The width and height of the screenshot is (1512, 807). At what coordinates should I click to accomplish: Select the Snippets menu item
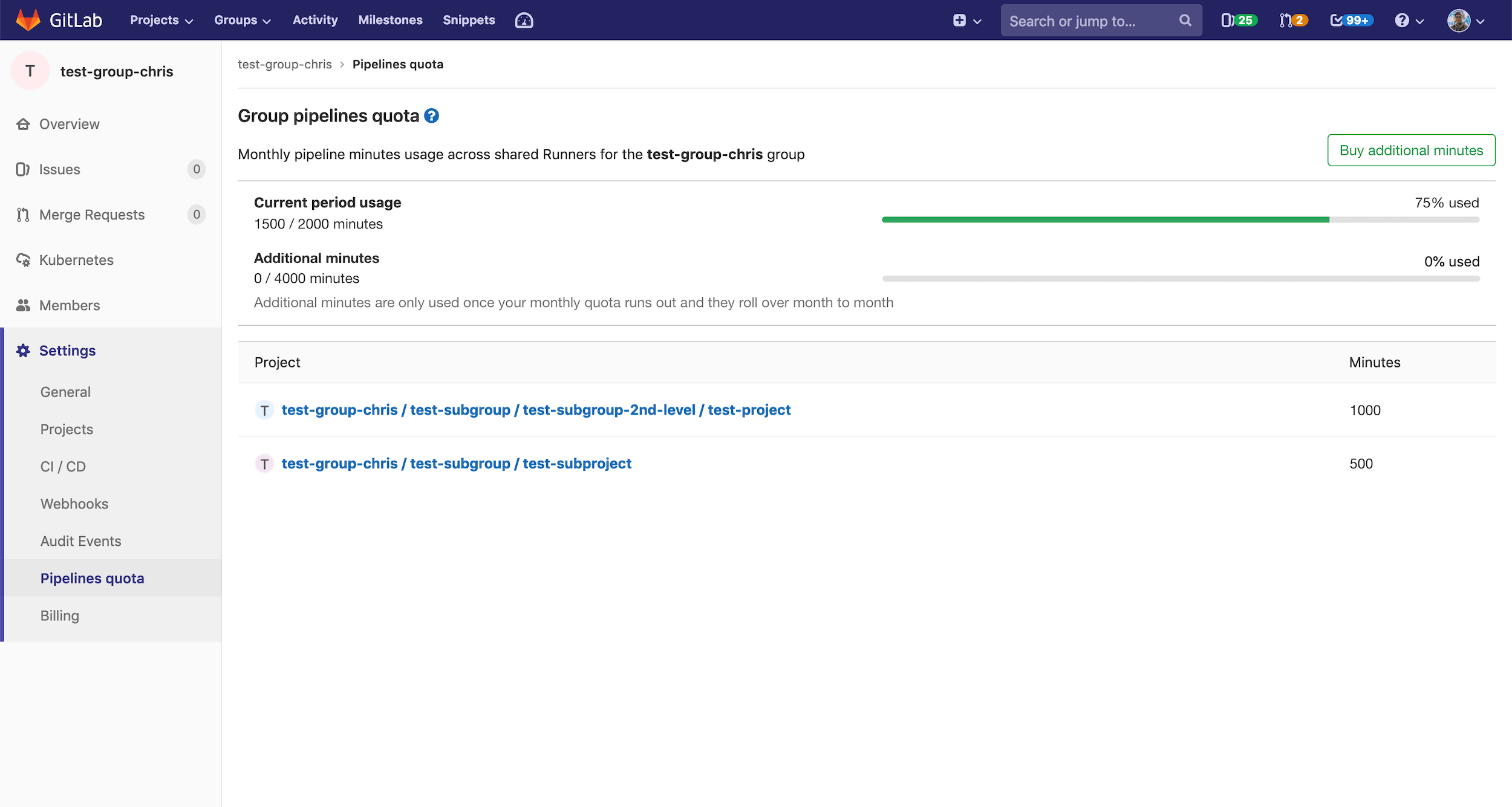click(469, 20)
